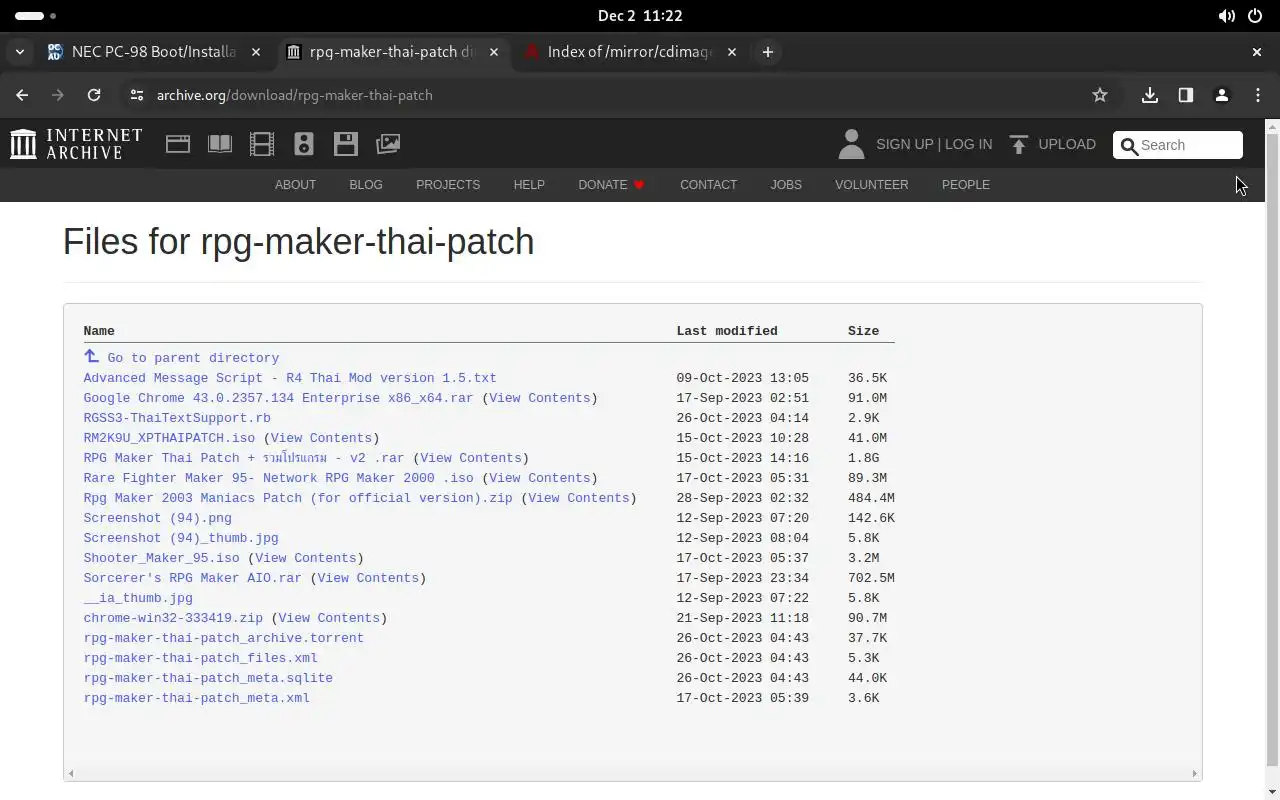The width and height of the screenshot is (1280, 800).
Task: Download RM2K9U_XPTHAIPATCH.iso
Action: pos(169,438)
